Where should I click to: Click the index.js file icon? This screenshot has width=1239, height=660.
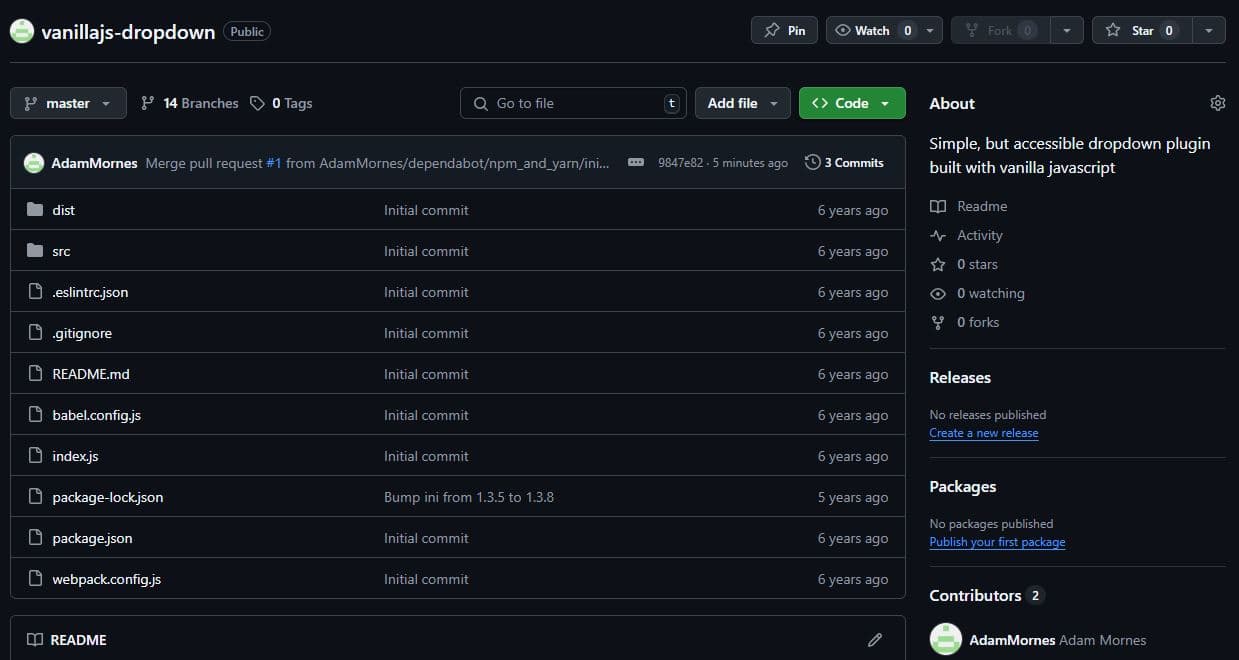click(x=35, y=456)
